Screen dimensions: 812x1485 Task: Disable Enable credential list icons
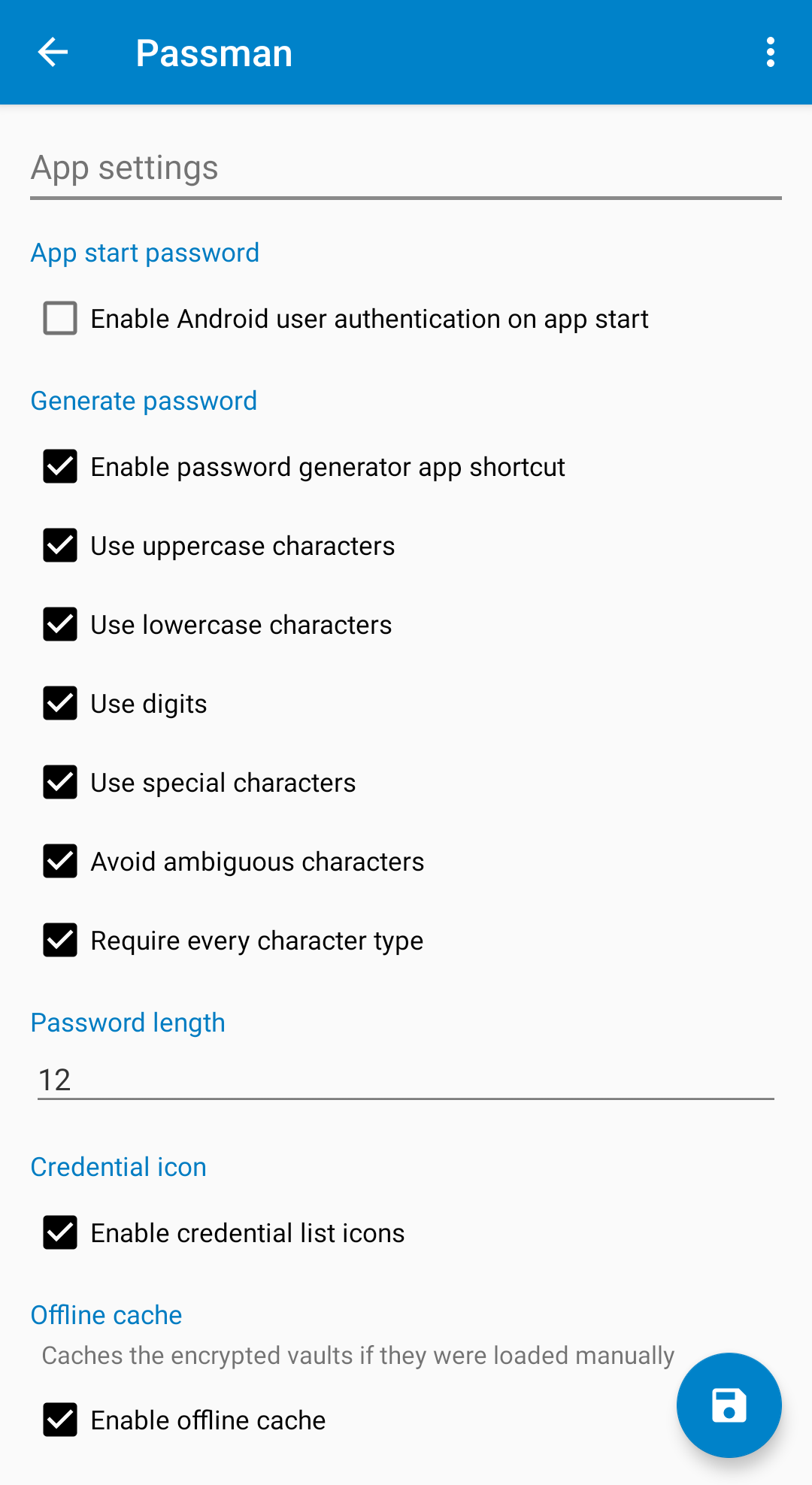[60, 1232]
